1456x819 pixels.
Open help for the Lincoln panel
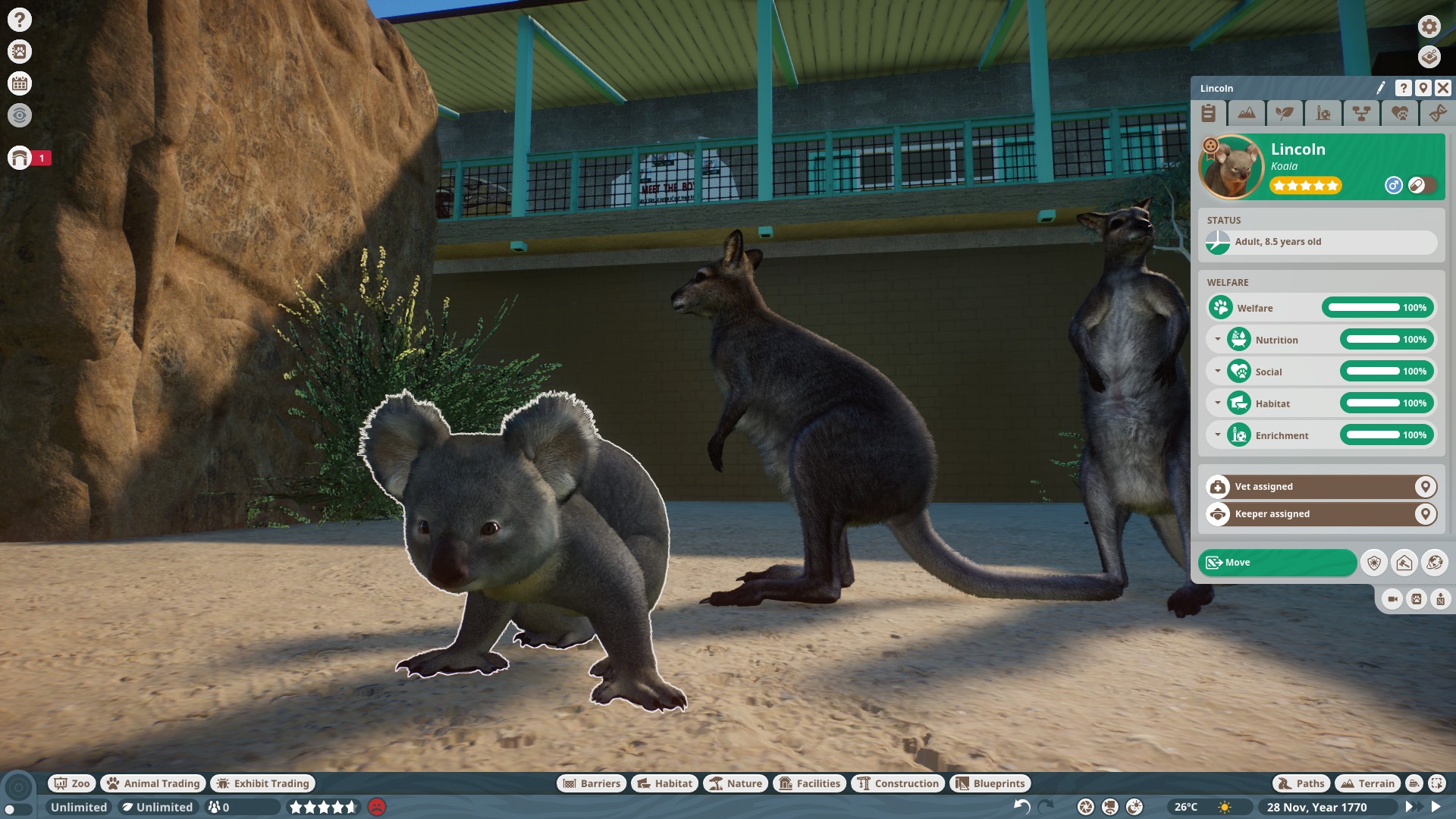pos(1404,88)
